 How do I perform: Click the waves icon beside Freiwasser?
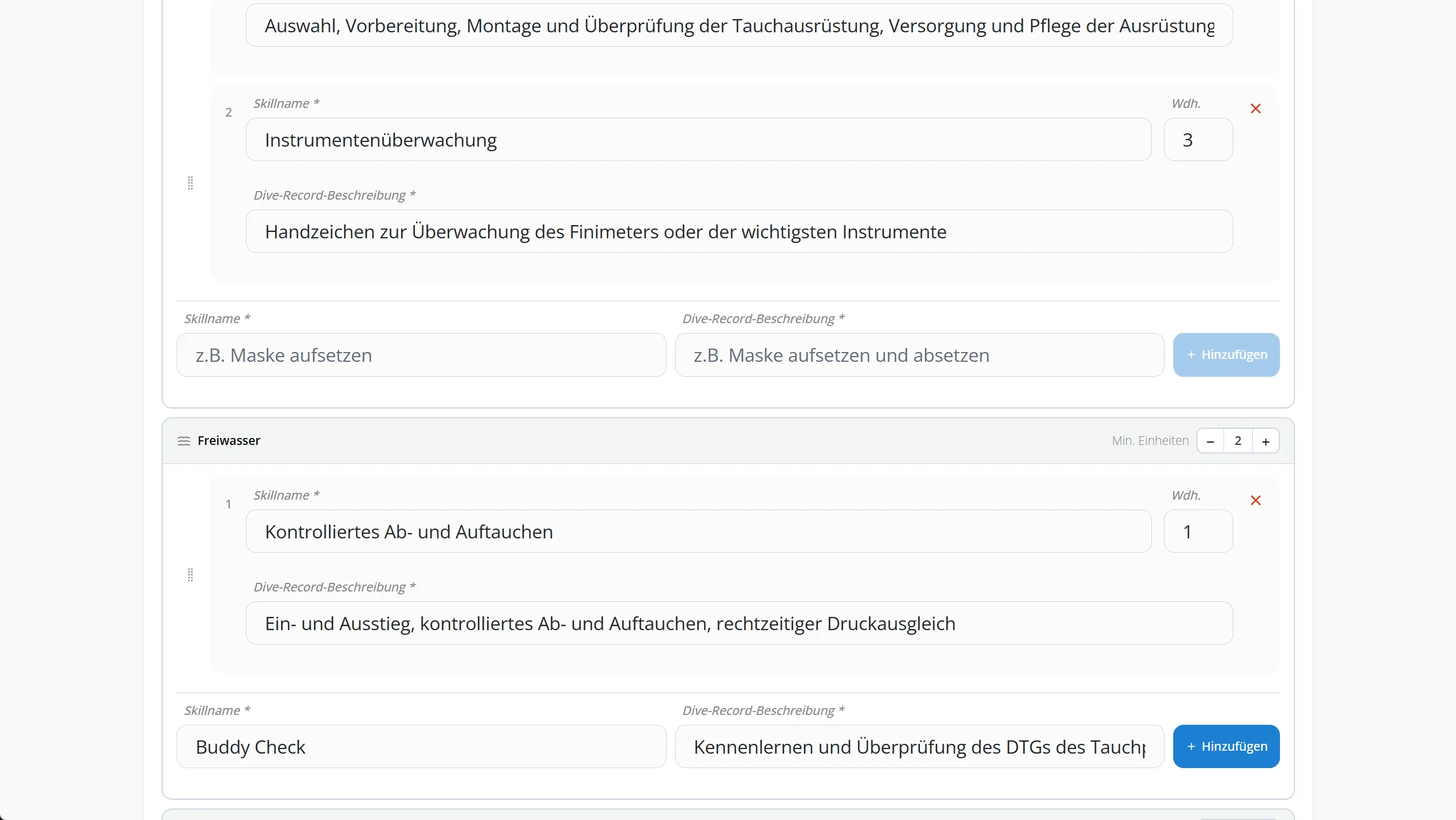point(184,441)
